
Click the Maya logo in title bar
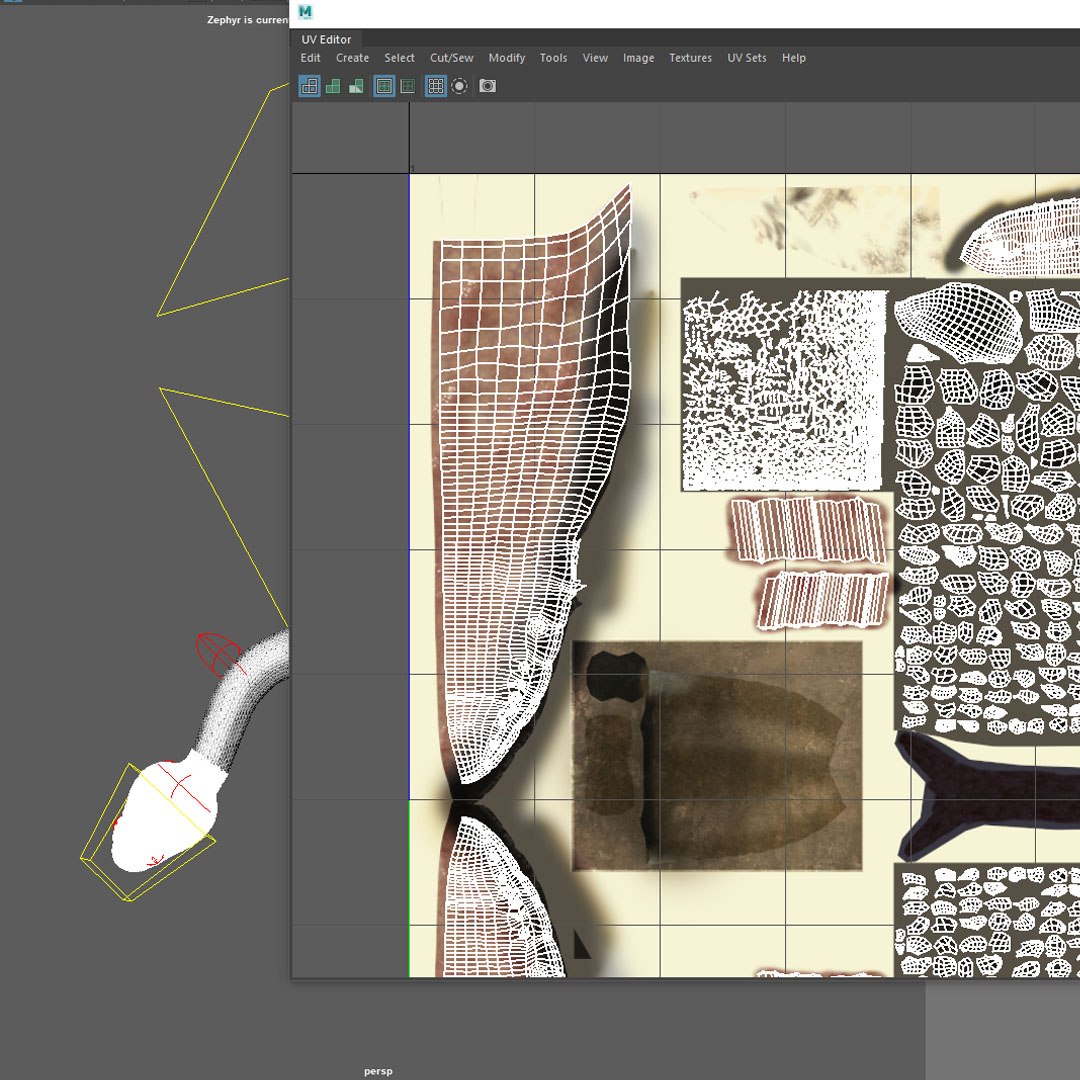[x=305, y=12]
